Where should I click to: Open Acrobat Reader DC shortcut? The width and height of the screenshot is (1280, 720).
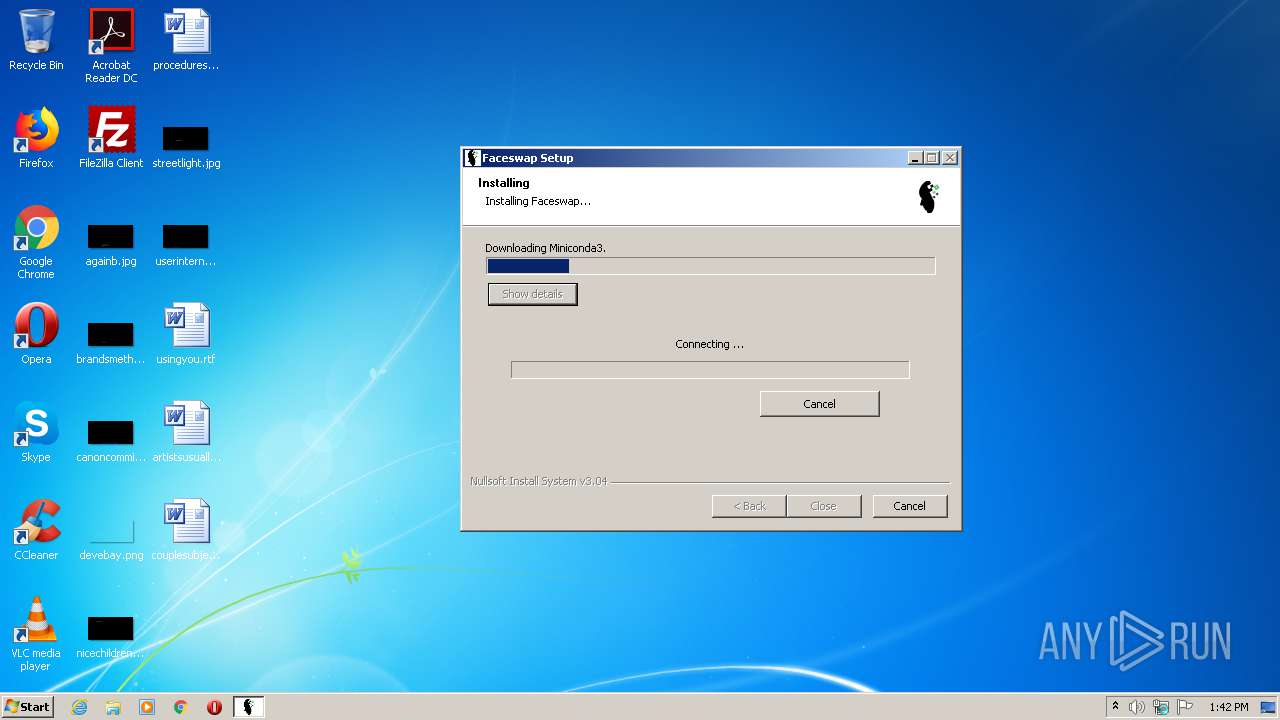coord(111,46)
